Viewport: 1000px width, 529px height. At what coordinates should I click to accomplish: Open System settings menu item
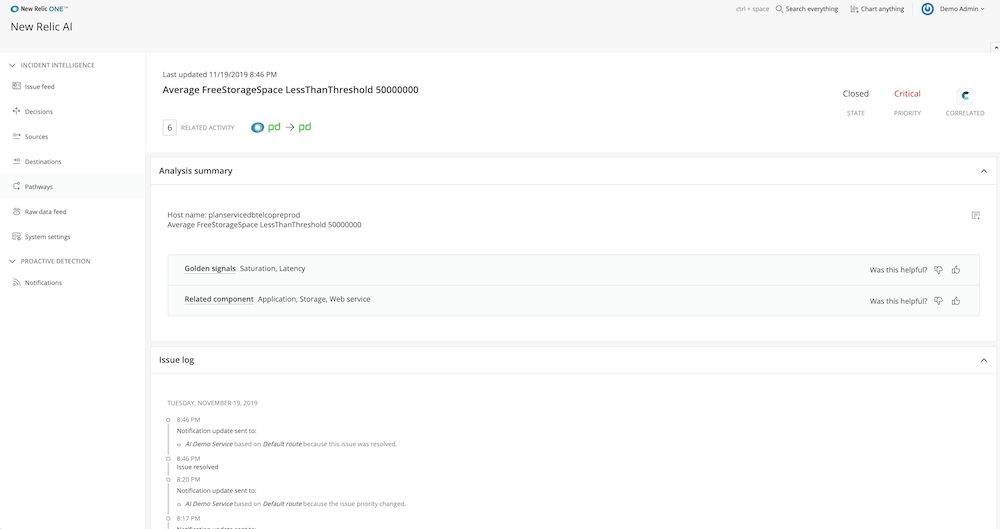(x=48, y=237)
